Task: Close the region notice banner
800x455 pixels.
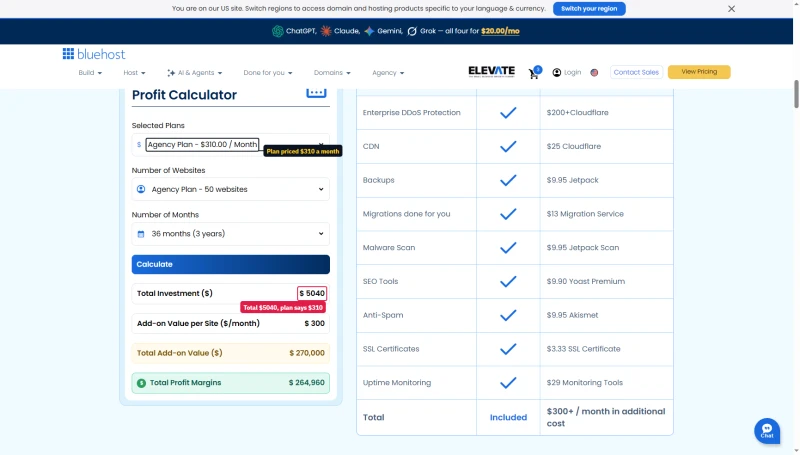Action: click(x=731, y=9)
